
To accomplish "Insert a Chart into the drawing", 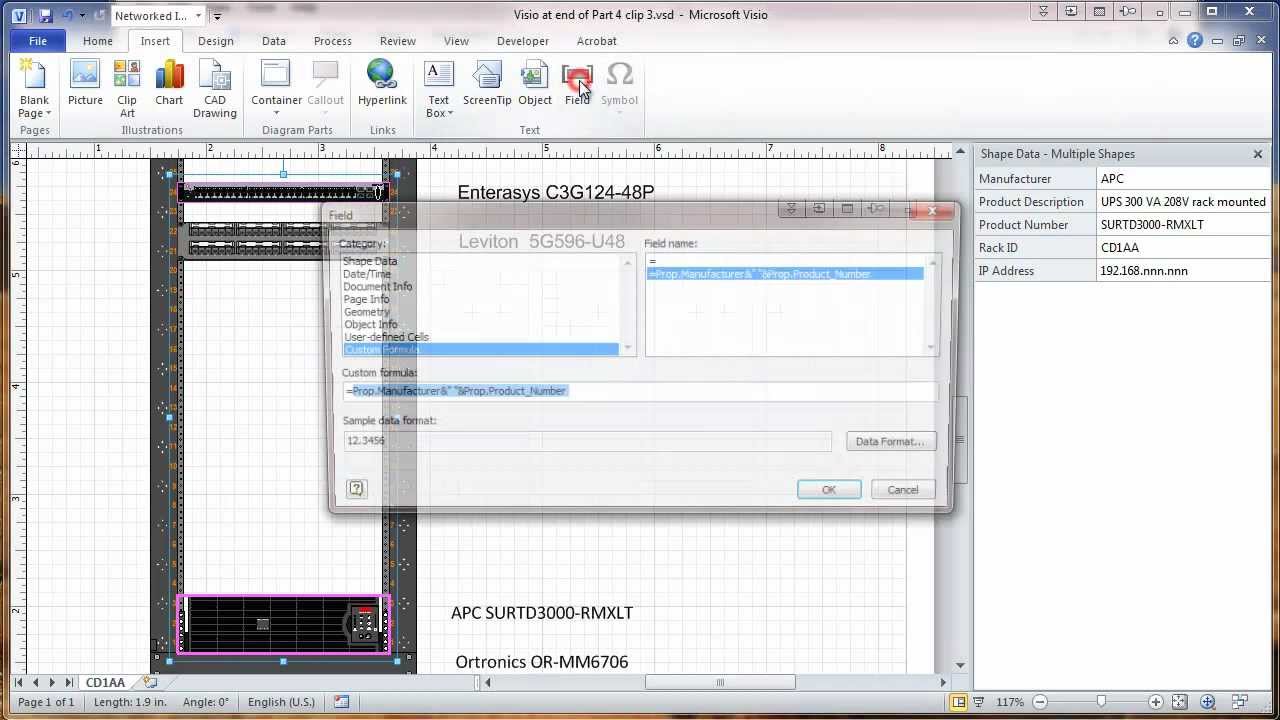I will [x=169, y=84].
